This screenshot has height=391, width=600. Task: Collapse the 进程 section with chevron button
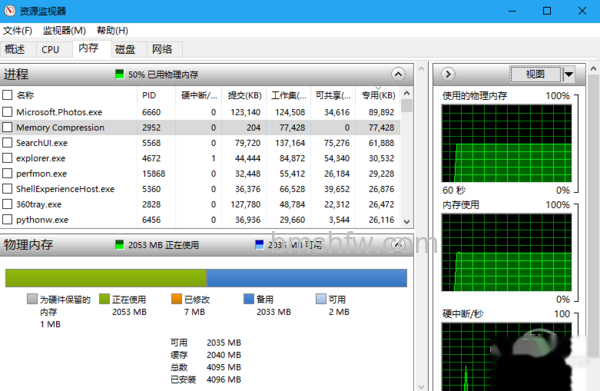point(398,74)
